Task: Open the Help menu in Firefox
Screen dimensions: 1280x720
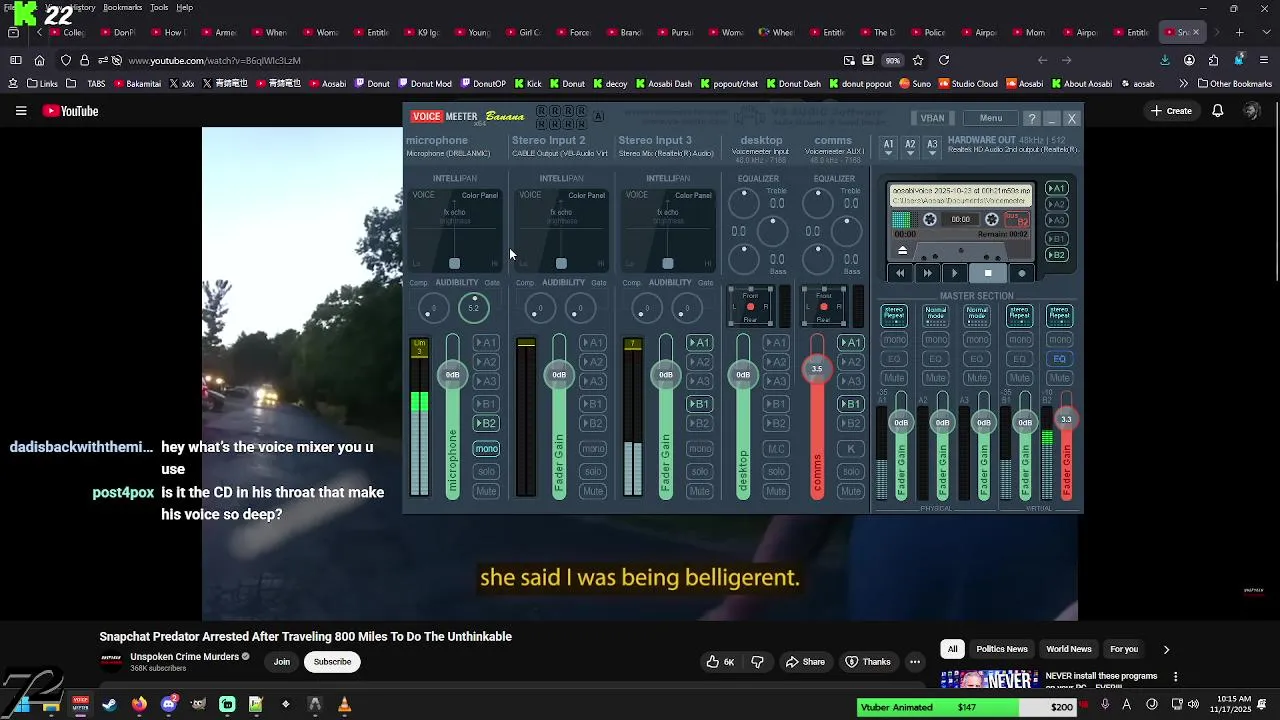Action: pos(185,7)
